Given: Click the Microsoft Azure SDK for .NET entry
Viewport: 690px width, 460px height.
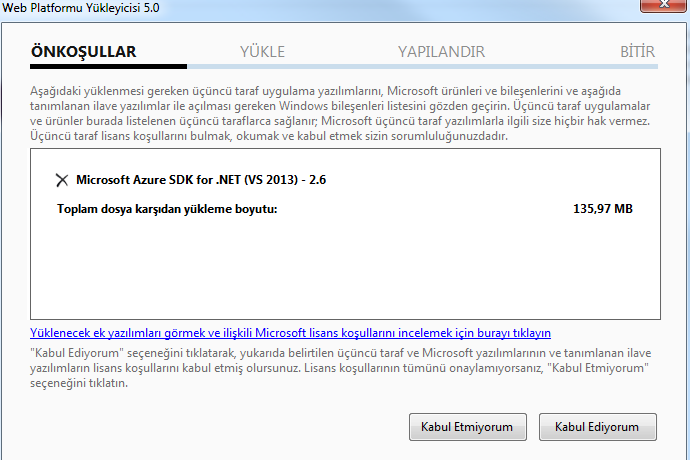Looking at the screenshot, I should coord(201,180).
